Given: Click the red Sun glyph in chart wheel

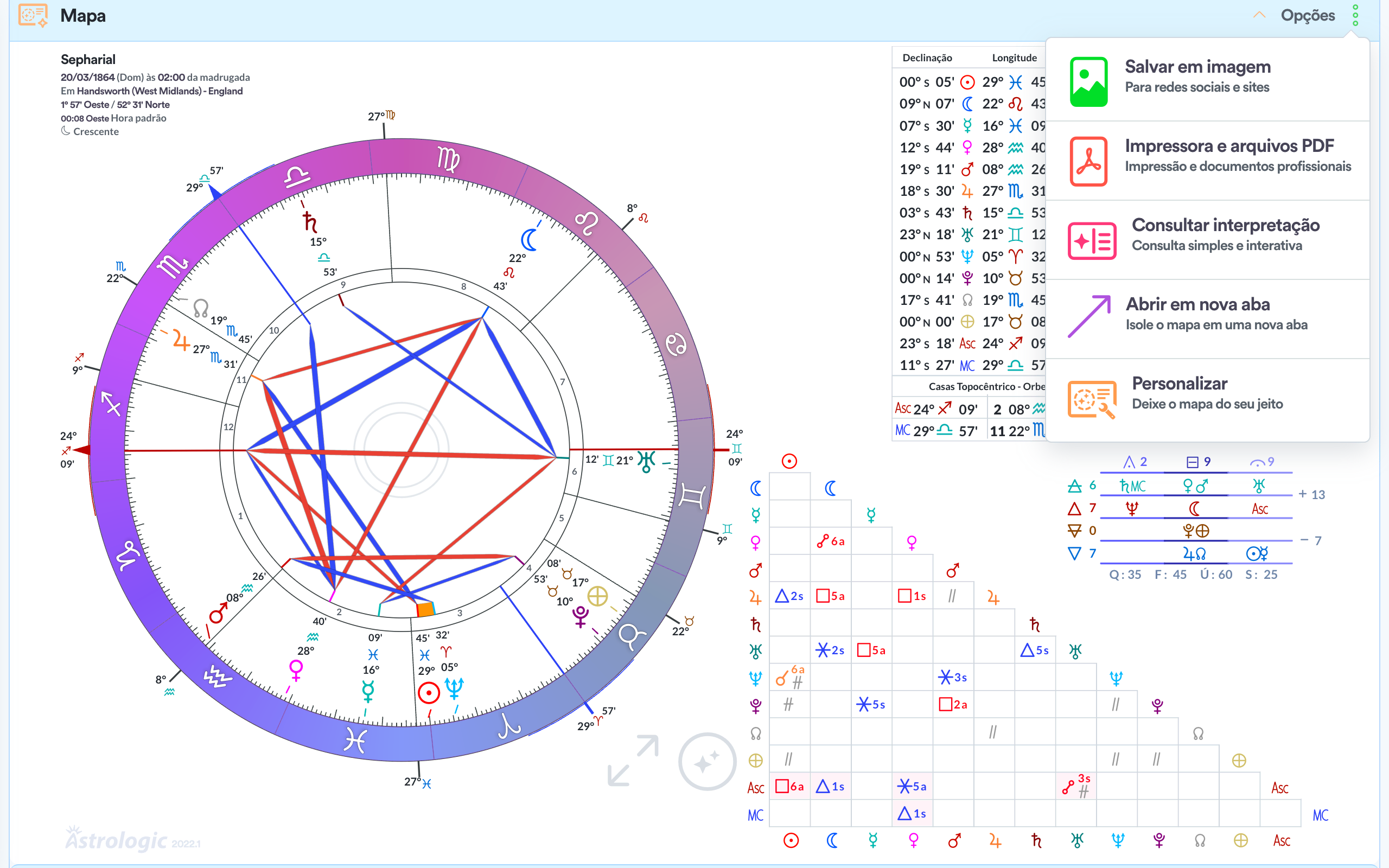Looking at the screenshot, I should click(x=429, y=692).
